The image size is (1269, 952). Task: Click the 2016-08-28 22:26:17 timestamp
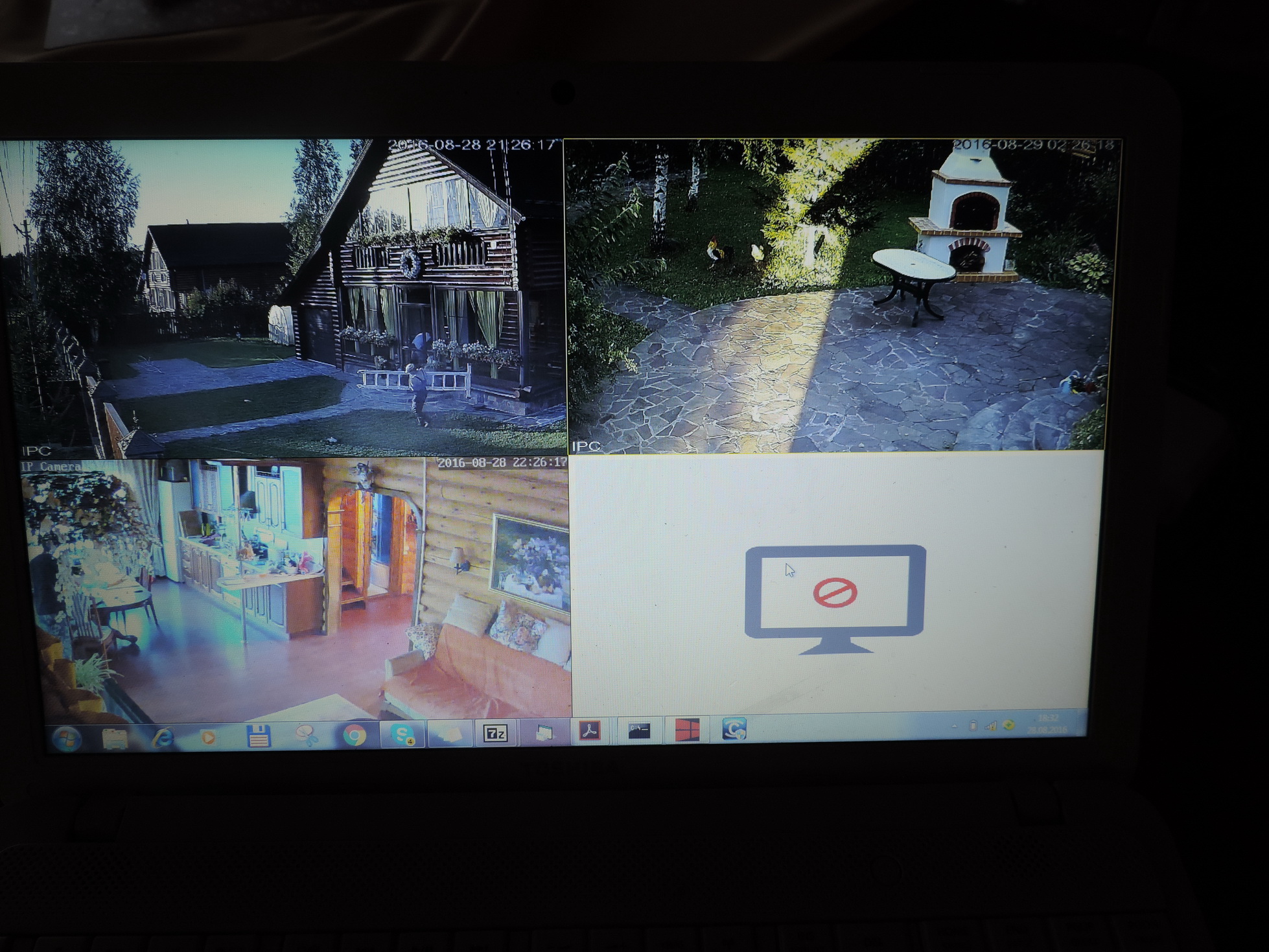502,463
